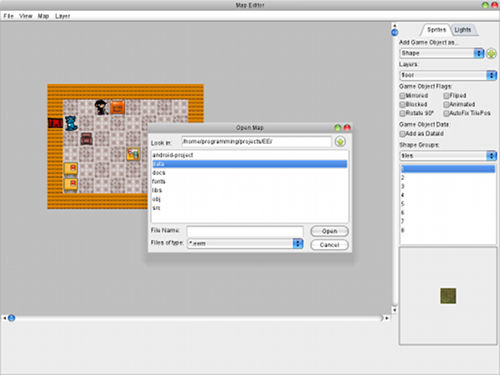Select shape 6 in shape list
The height and width of the screenshot is (375, 500).
448,212
